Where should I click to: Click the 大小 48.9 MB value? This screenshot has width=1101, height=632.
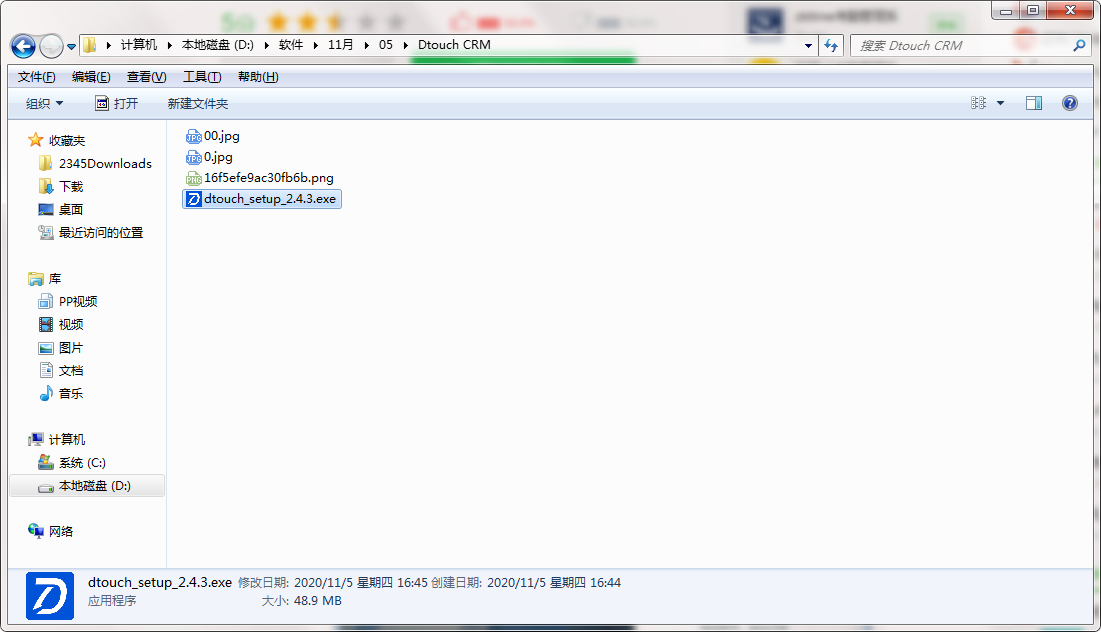[317, 601]
